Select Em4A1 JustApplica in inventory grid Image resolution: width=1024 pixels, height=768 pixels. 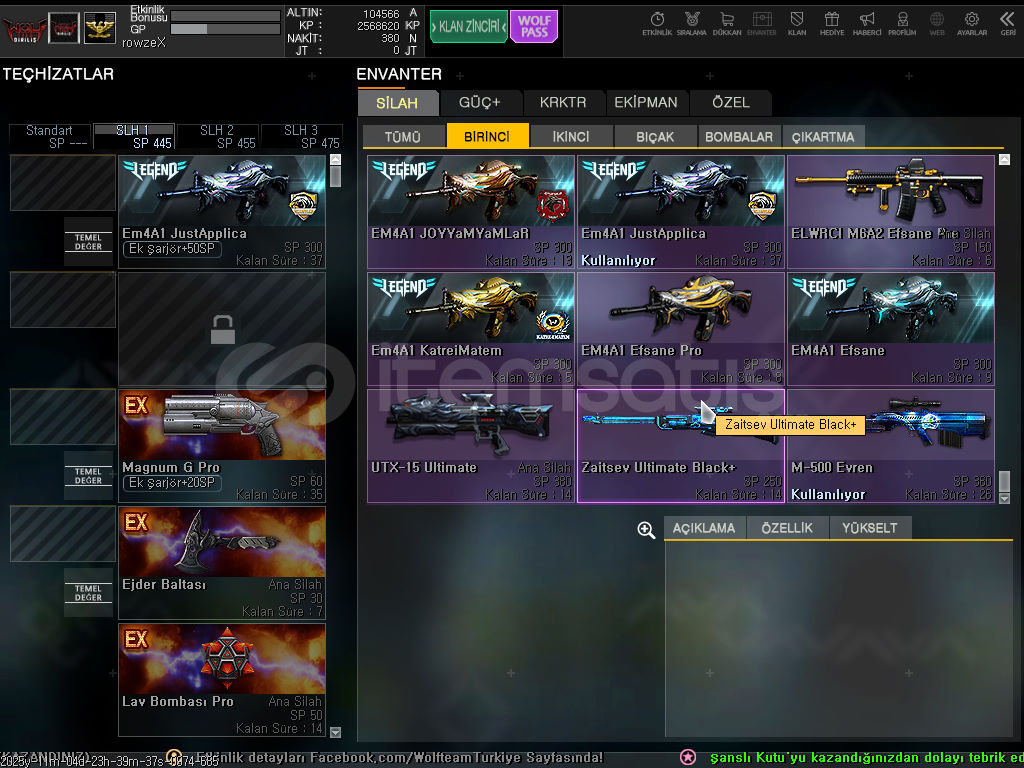681,212
